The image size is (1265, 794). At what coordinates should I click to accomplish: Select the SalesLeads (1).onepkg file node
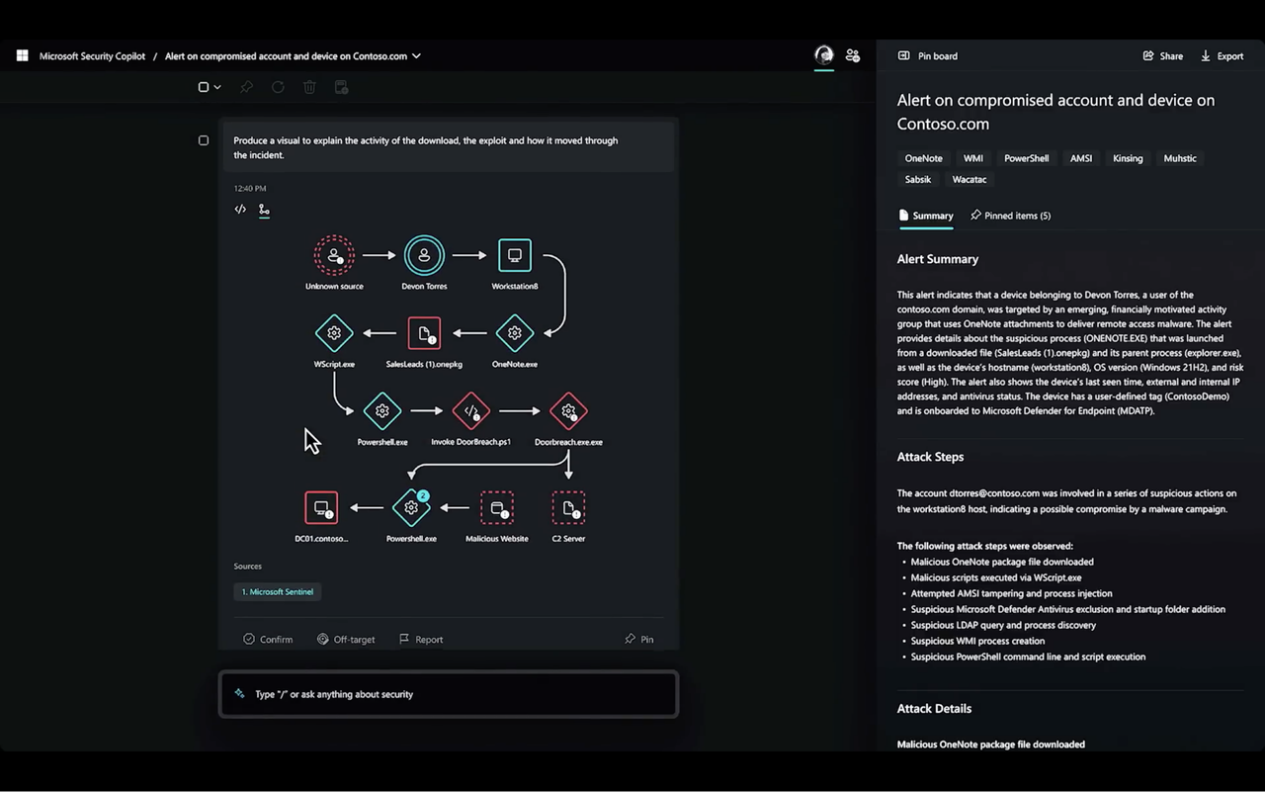424,333
